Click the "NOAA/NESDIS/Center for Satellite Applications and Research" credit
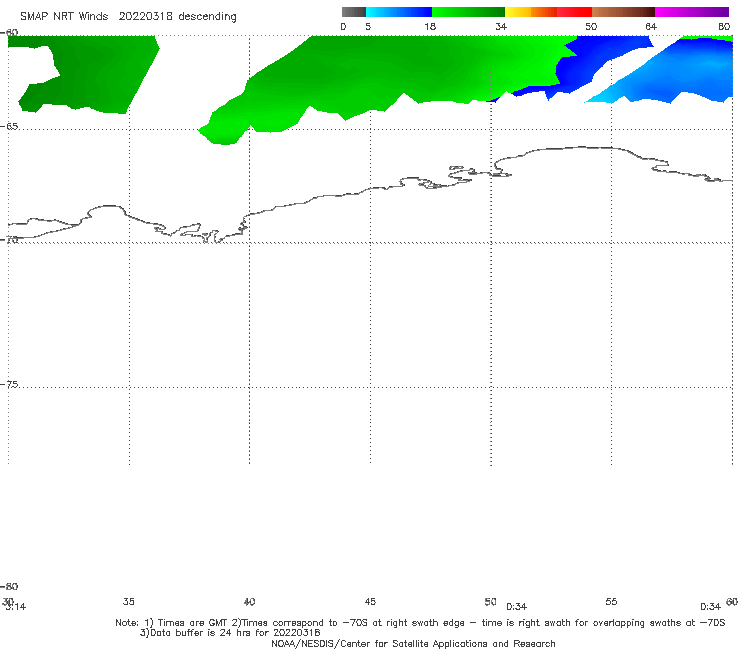The image size is (740, 650). [413, 643]
